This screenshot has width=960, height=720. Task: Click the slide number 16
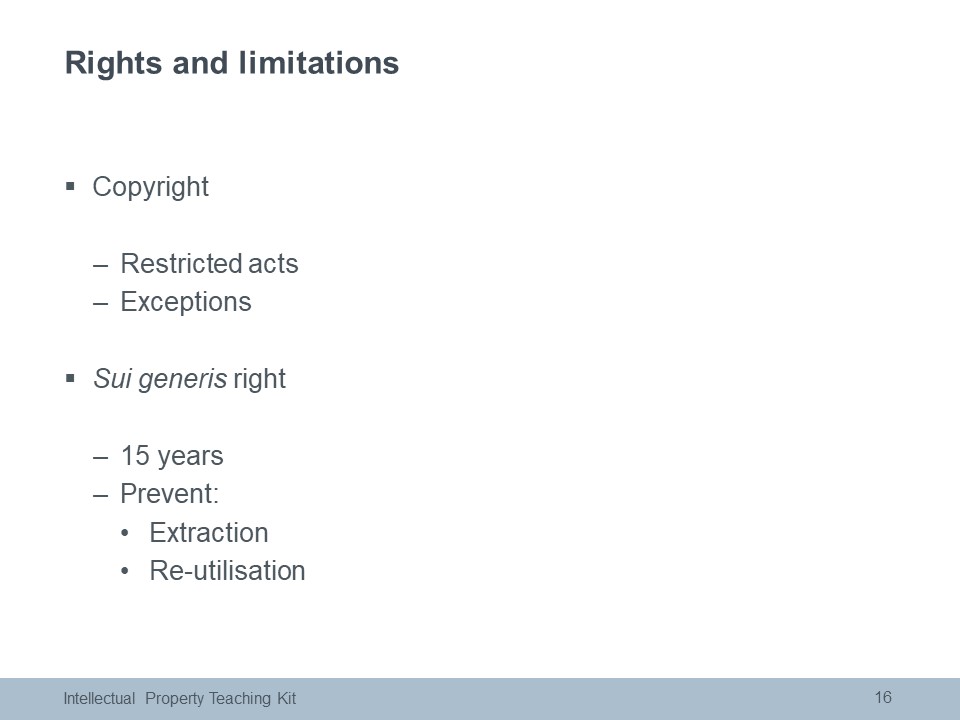[x=883, y=697]
